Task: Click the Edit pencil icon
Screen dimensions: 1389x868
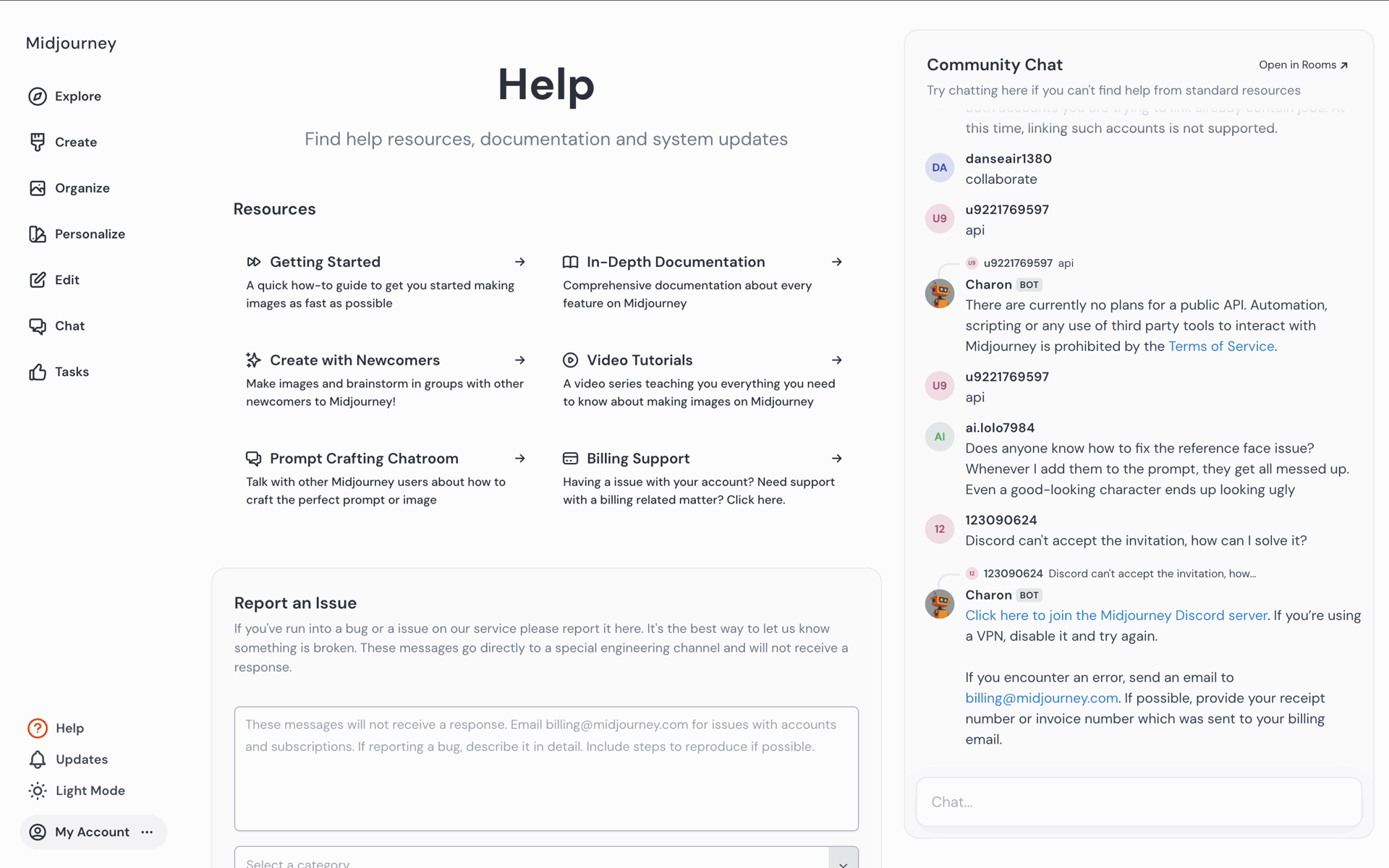Action: (x=38, y=280)
